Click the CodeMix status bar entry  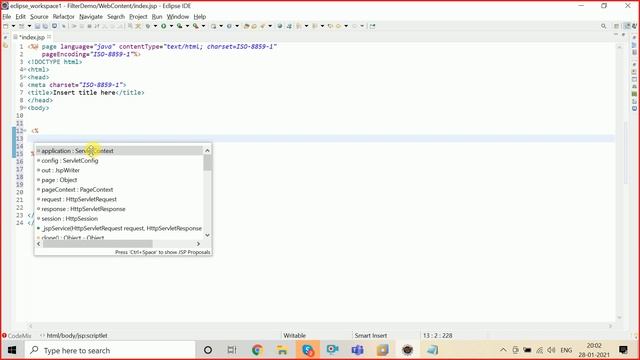[17, 336]
